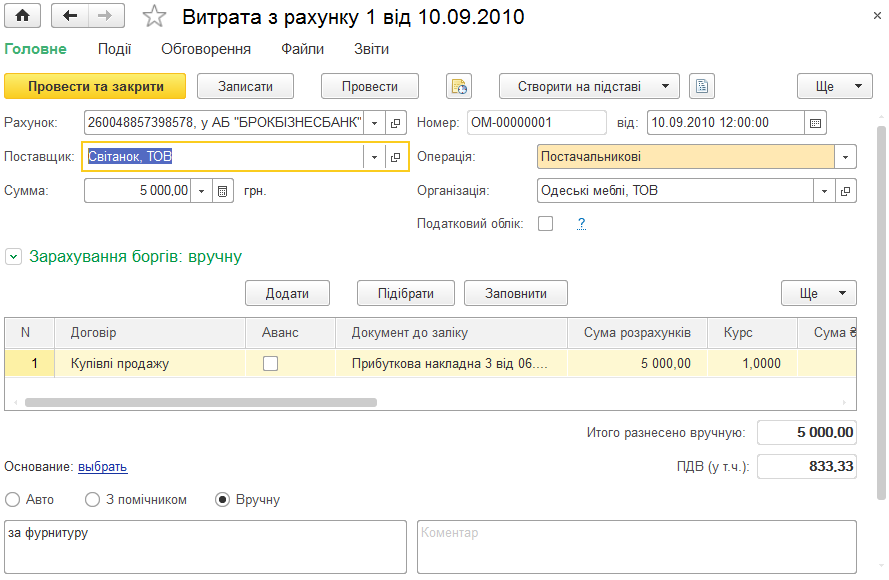Click the Провести button
Screen dimensions: 889x580
pos(370,86)
